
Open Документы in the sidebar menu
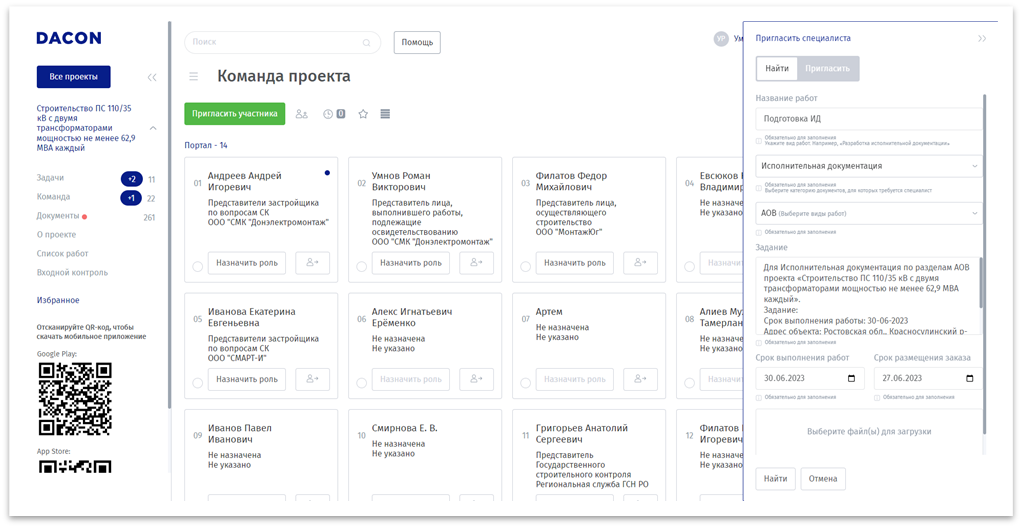coord(58,216)
